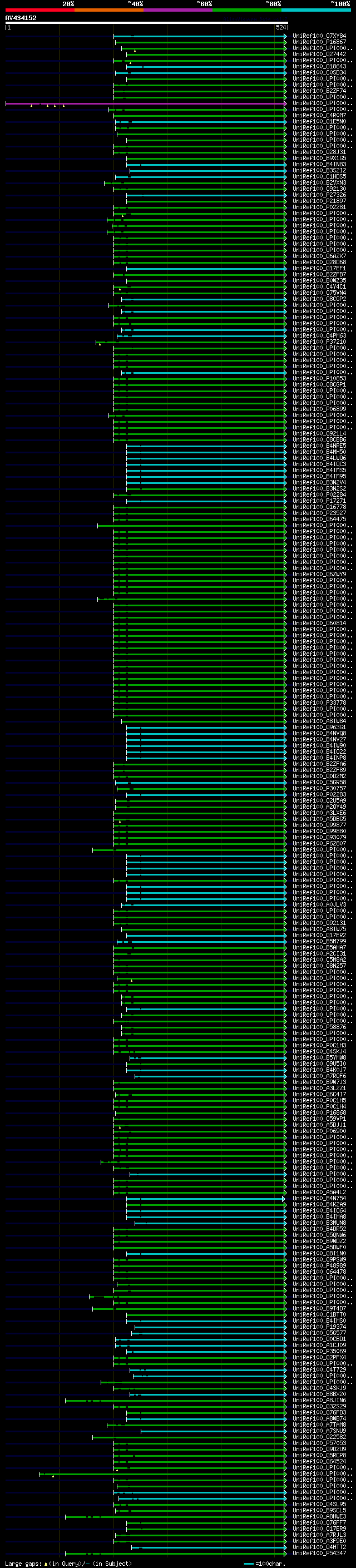Select hit label UniRef100_P62807
The image size is (356, 1568).
[x=319, y=844]
